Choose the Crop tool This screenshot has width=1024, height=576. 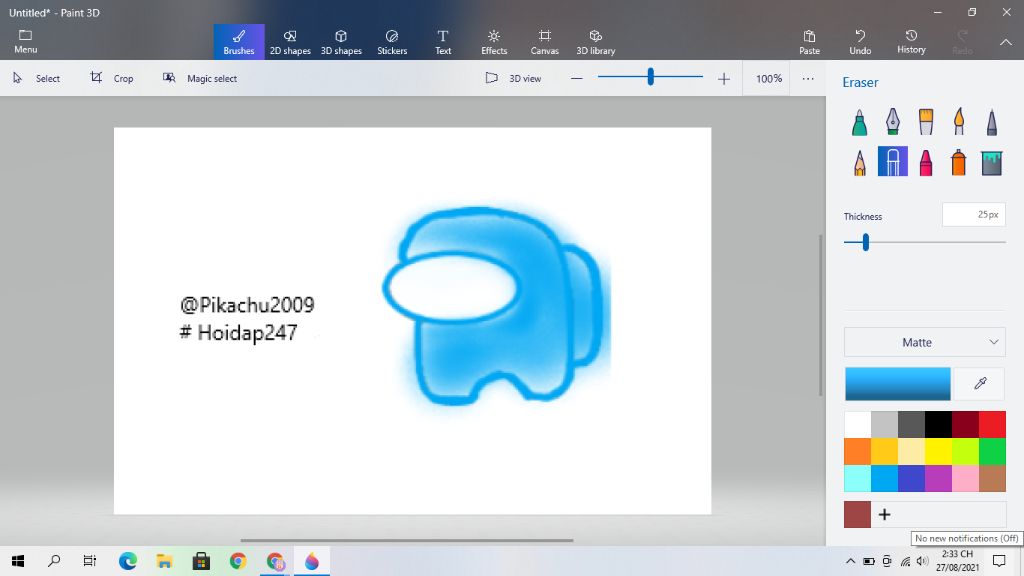tap(112, 78)
